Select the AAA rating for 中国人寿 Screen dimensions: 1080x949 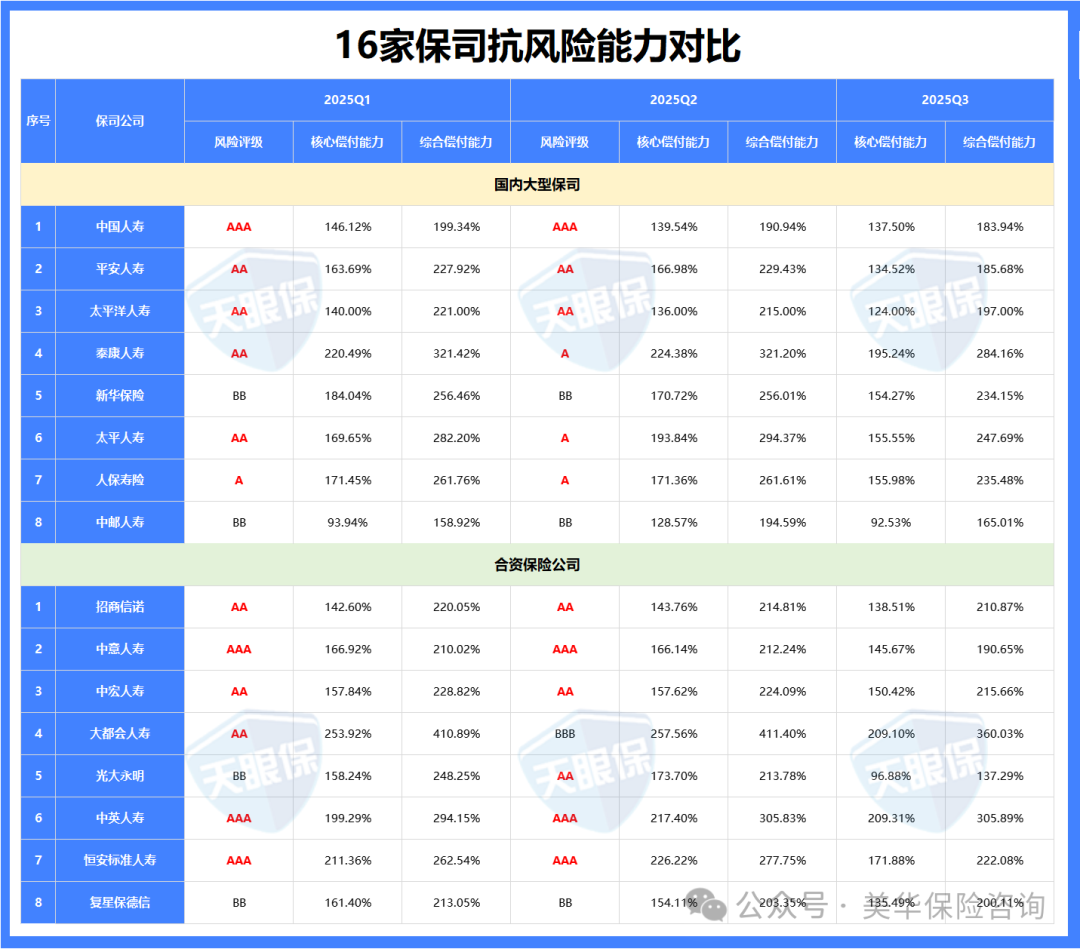coord(237,227)
